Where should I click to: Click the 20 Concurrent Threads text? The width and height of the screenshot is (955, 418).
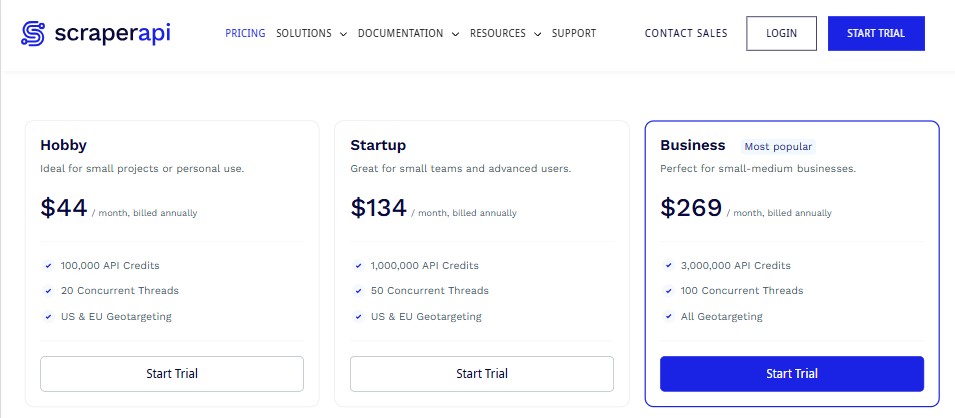(120, 291)
